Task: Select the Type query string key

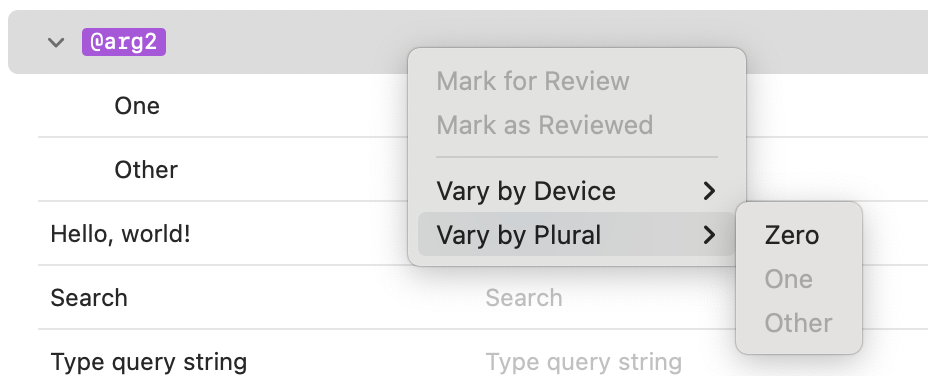Action: 149,361
